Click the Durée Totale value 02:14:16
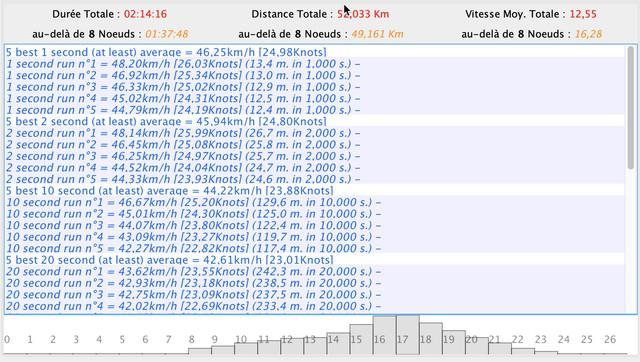This screenshot has width=640, height=362. pyautogui.click(x=145, y=14)
